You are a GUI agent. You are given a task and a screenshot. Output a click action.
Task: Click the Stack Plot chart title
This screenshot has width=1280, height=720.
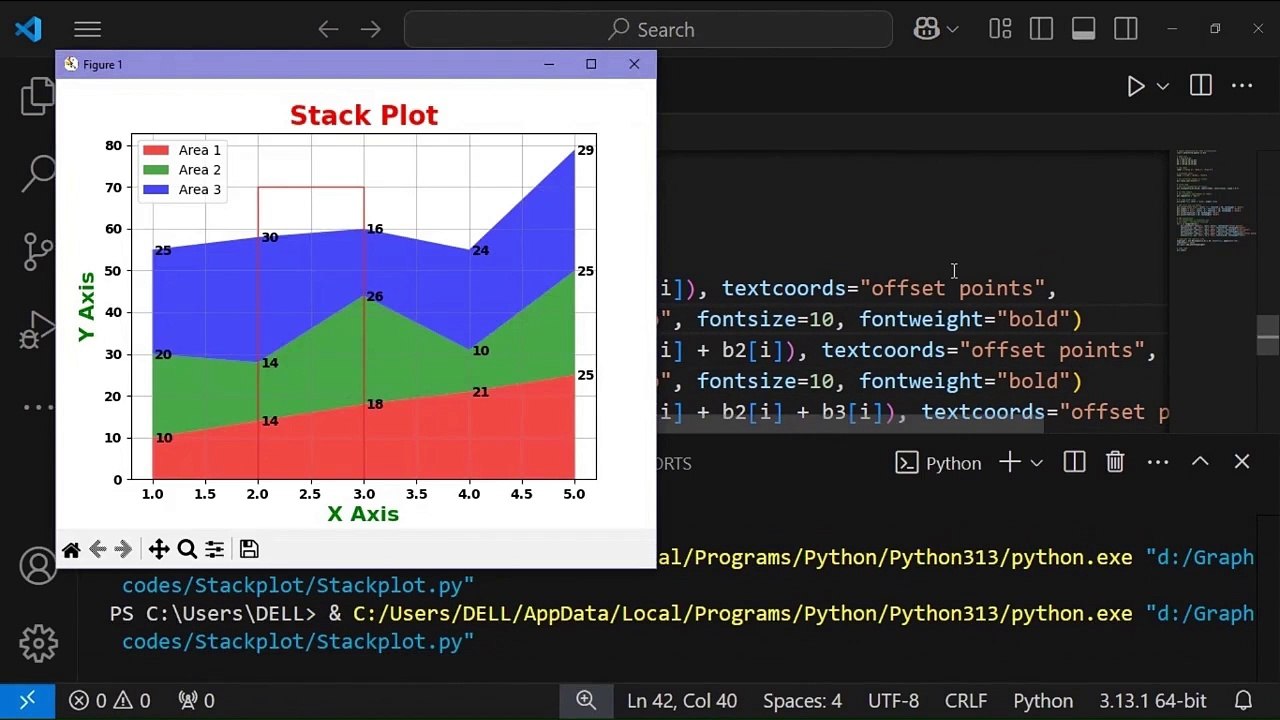coord(364,115)
